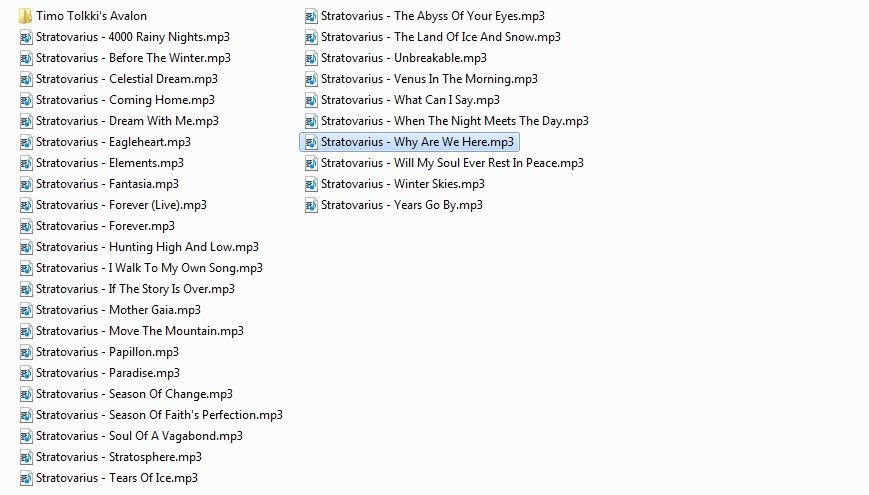Click the Season Of Faith's Perfection icon
This screenshot has width=869, height=495.
(x=26, y=416)
